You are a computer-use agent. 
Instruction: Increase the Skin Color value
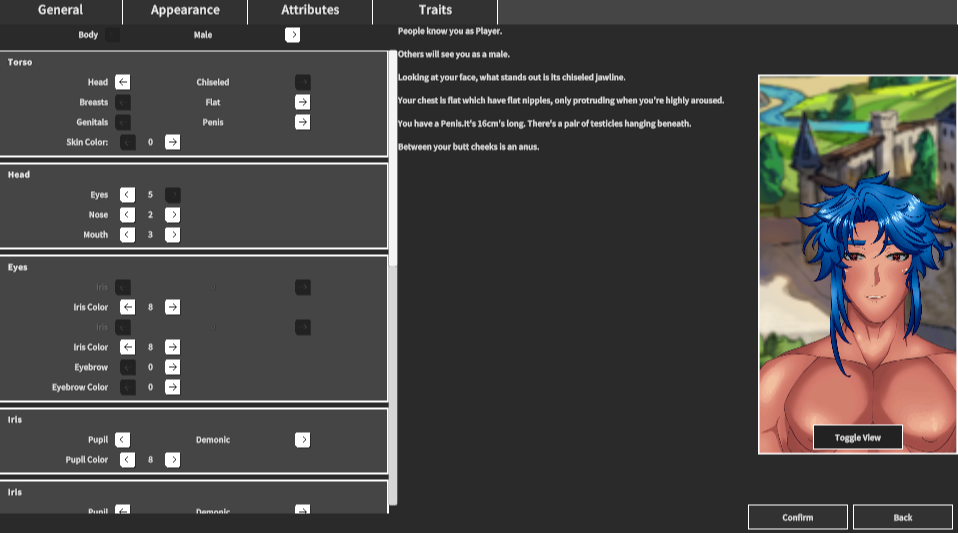(x=173, y=142)
